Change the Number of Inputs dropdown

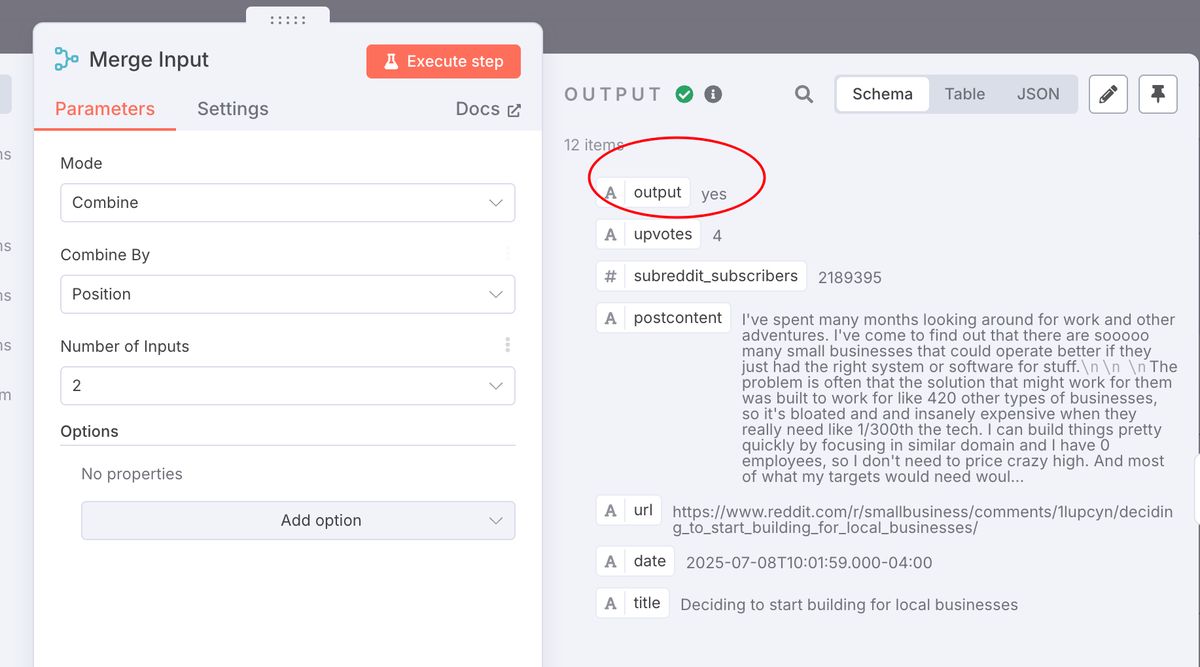tap(287, 386)
